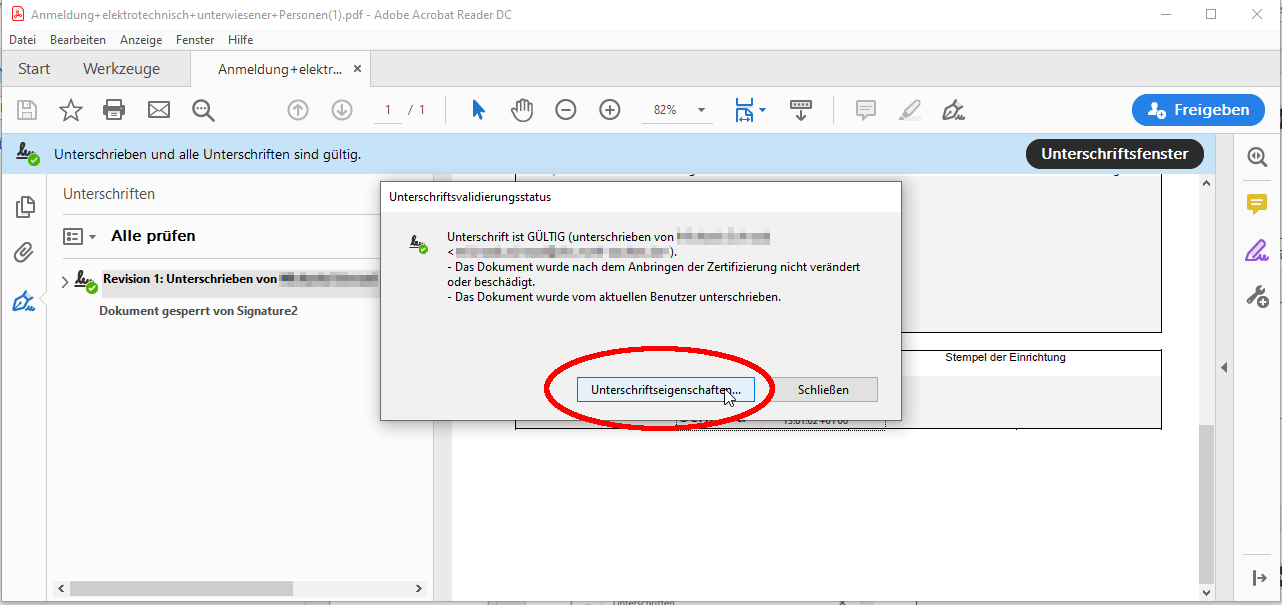
Task: Click the Freigeben share button
Action: pos(1198,110)
